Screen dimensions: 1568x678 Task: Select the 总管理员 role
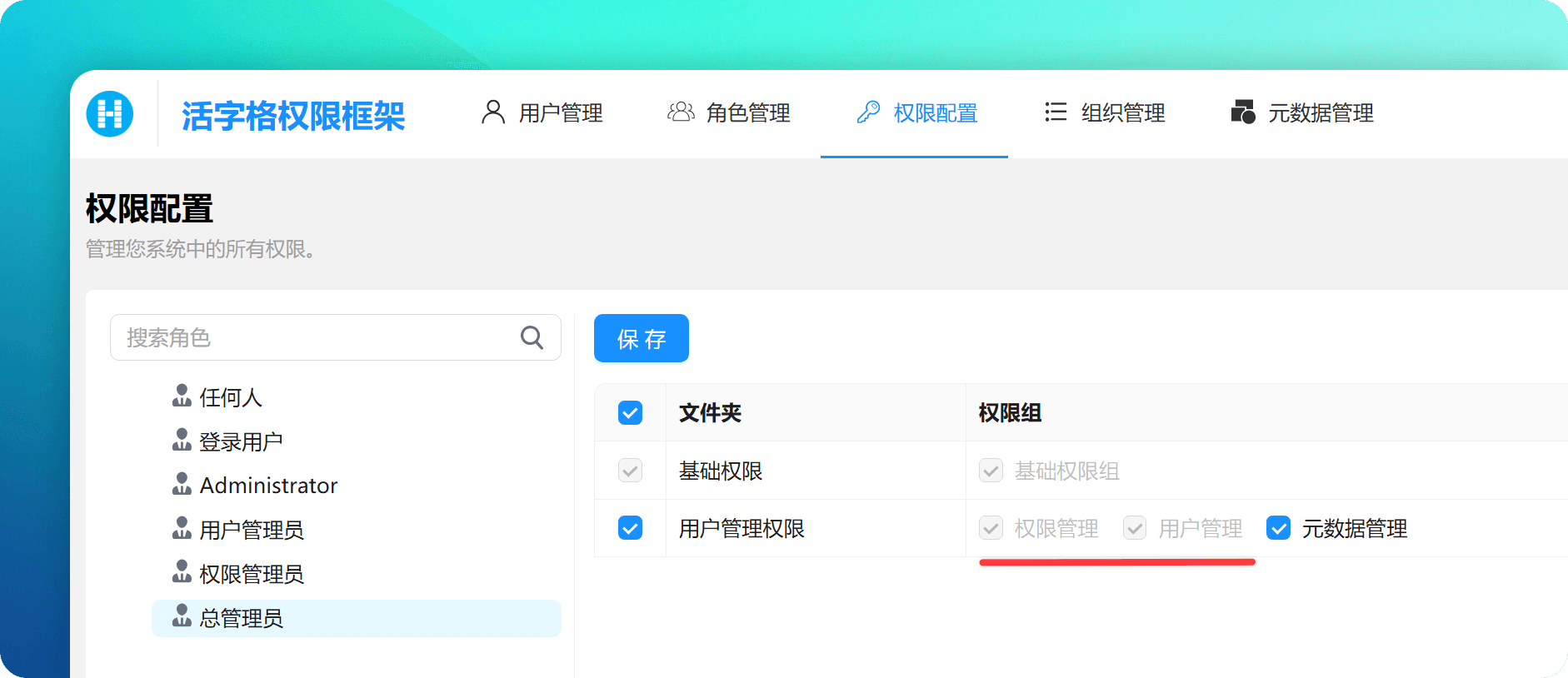(357, 618)
